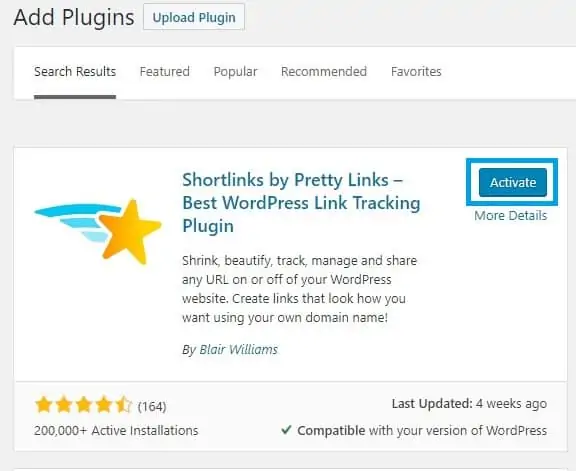The image size is (576, 471).
Task: Click the Upload Plugin button
Action: click(194, 17)
